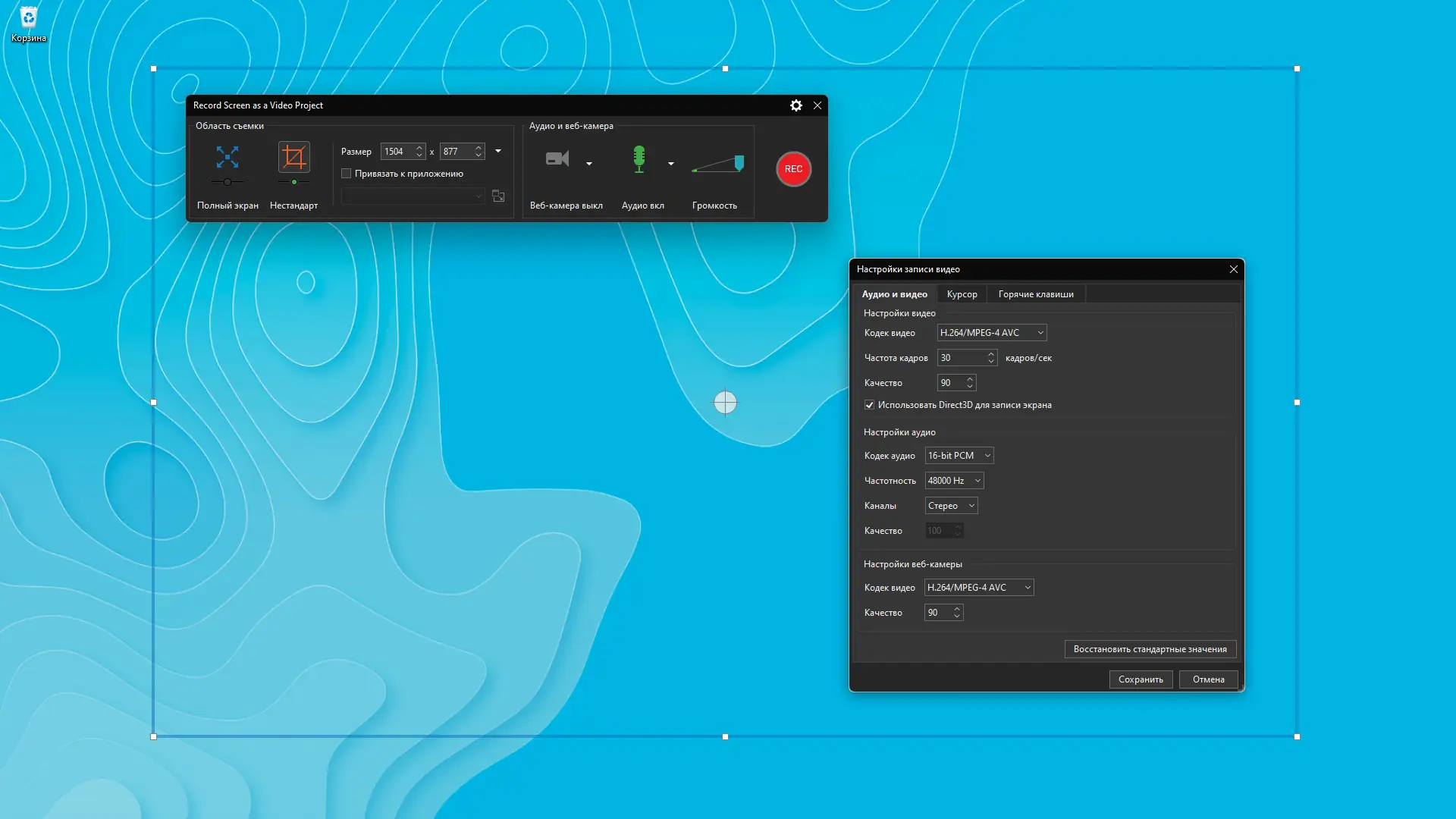Select the Full screen capture icon
Screen dimensions: 1456x819
pyautogui.click(x=227, y=157)
